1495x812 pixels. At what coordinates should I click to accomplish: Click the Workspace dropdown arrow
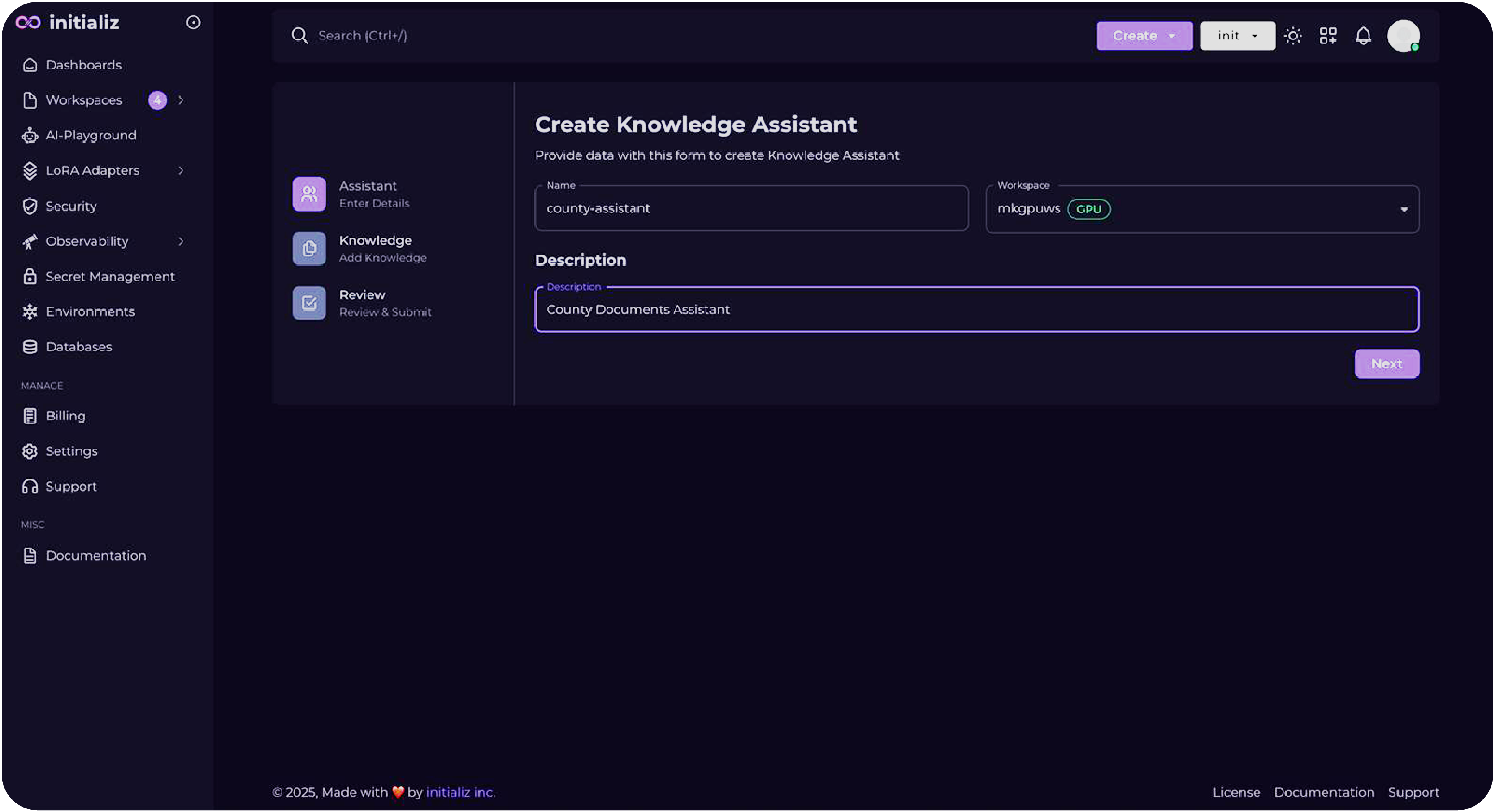[1404, 209]
